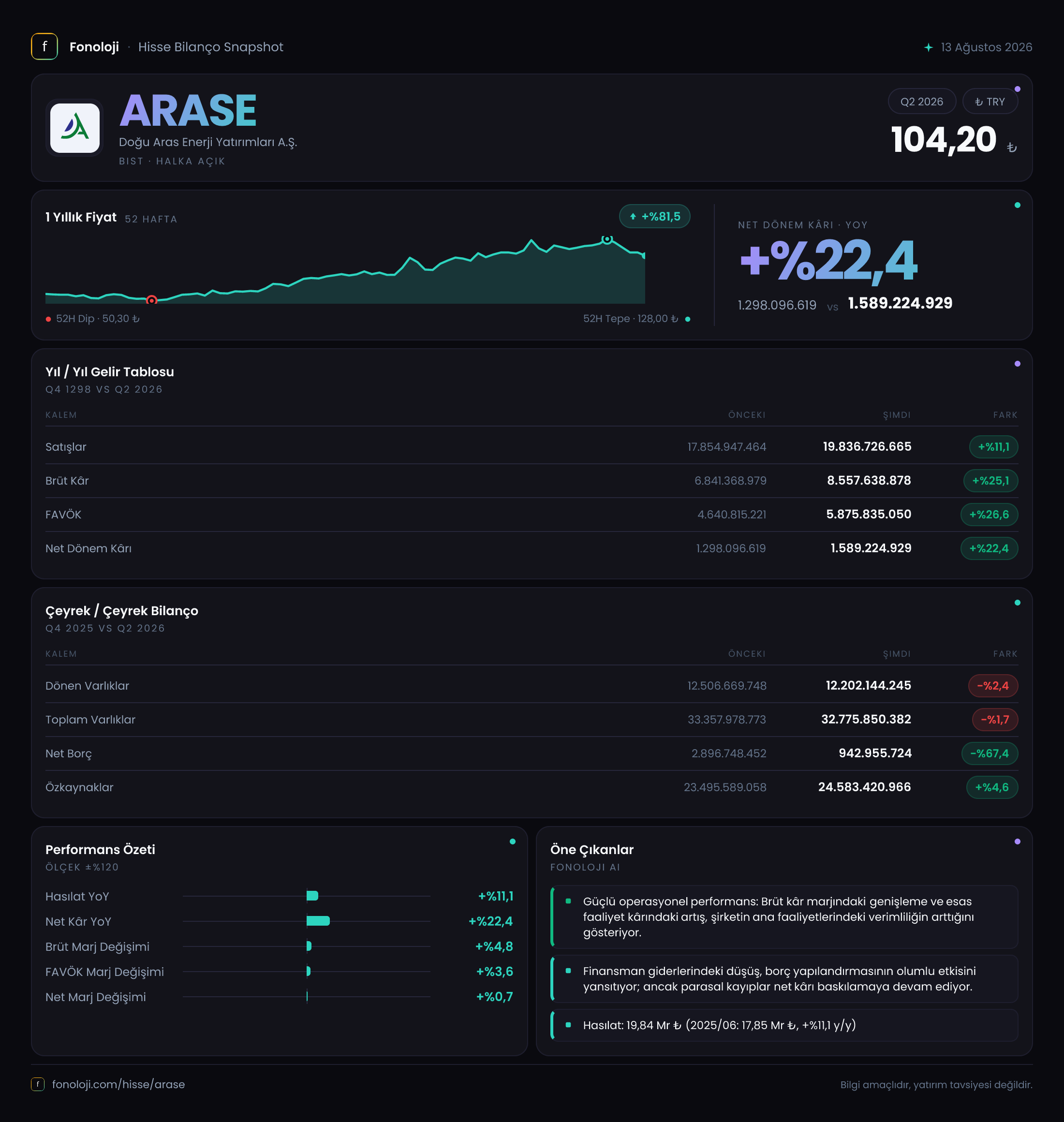Click the red dot beside 52H Dip
The image size is (1064, 1122).
(48, 319)
